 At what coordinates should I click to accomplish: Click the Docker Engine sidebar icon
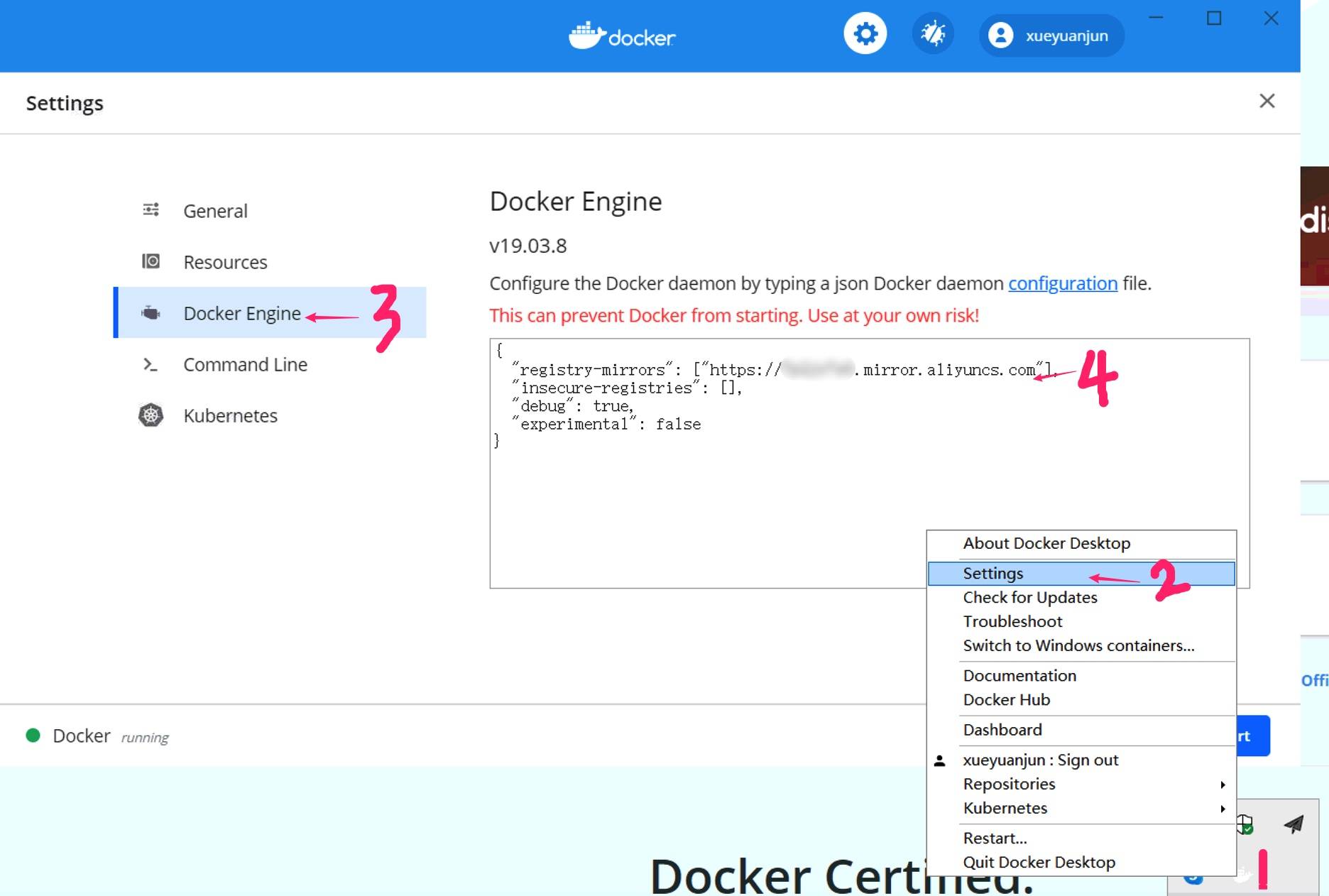pos(151,313)
